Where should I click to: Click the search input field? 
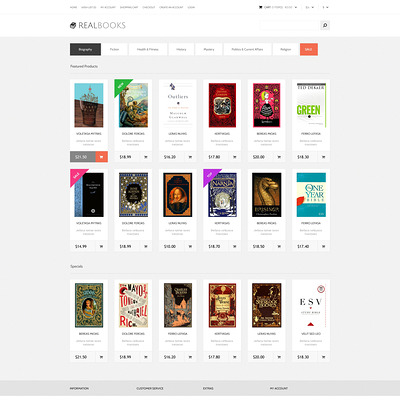[290, 25]
